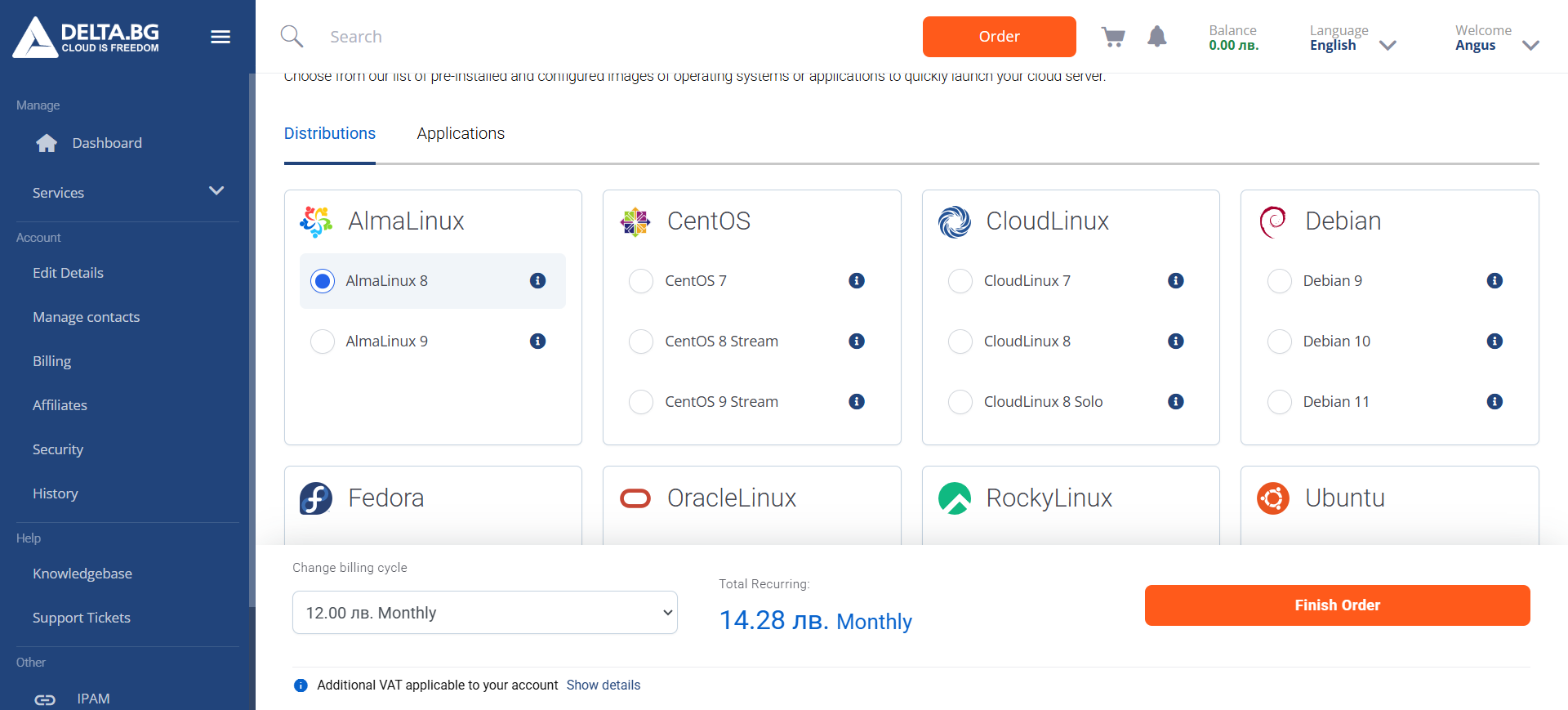The height and width of the screenshot is (710, 1568).
Task: Show info for Debian 9
Action: (x=1494, y=281)
